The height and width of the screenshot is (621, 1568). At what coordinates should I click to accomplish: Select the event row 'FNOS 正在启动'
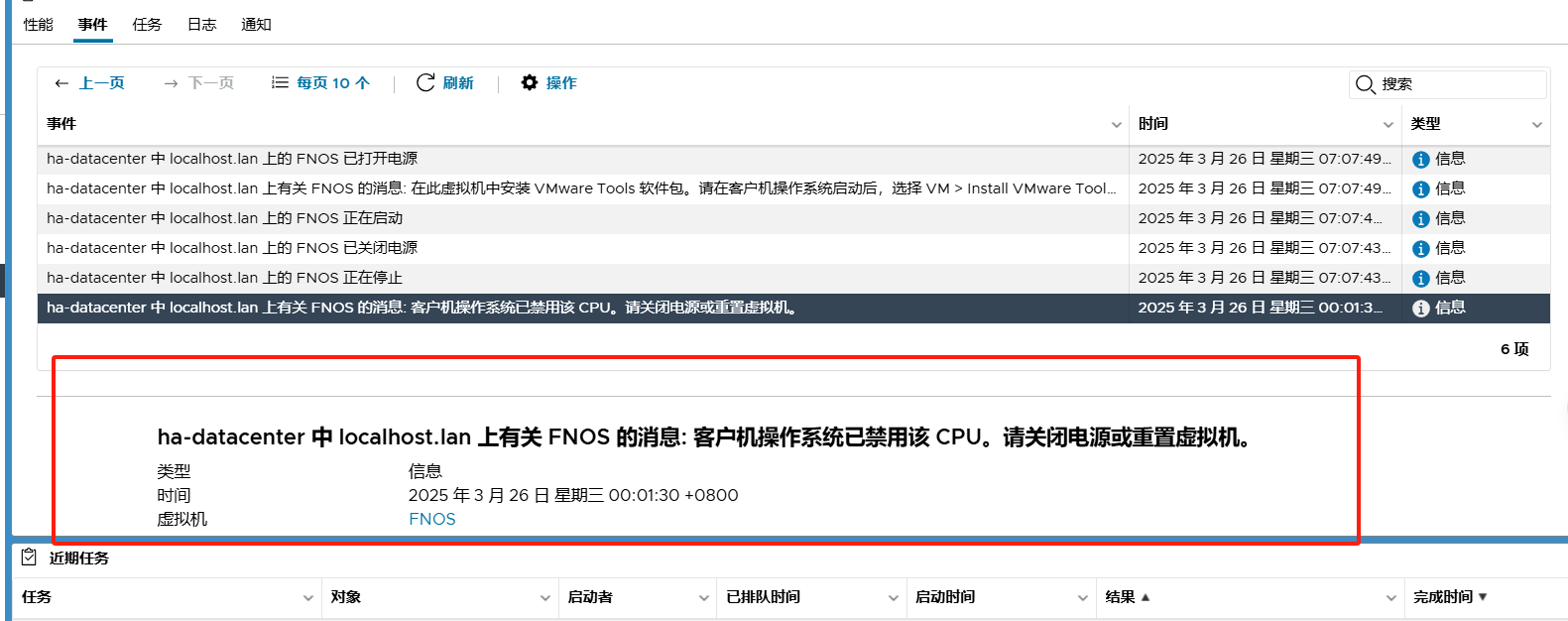793,218
